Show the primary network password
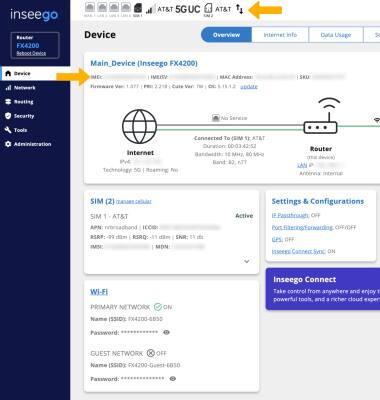The width and height of the screenshot is (380, 400). pos(167,332)
